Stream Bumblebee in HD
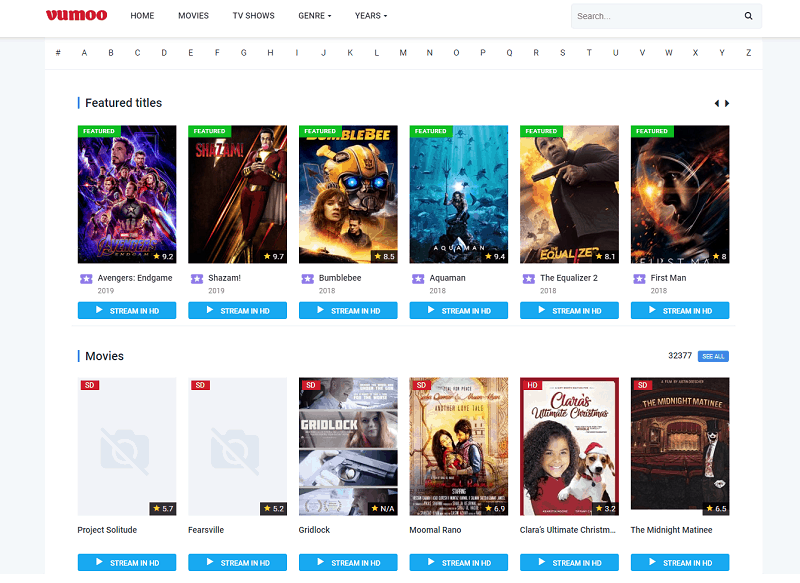The image size is (800, 583). [348, 310]
